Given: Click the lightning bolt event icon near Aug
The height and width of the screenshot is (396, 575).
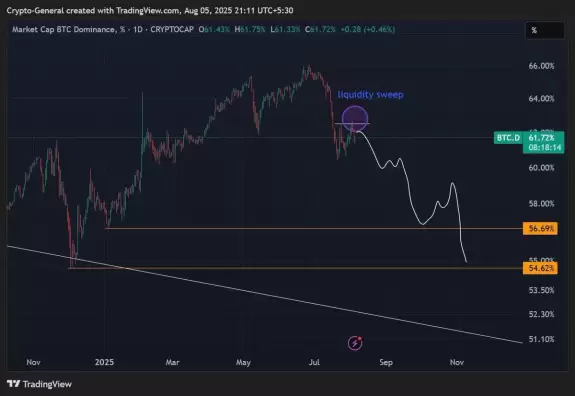Looking at the screenshot, I should click(355, 343).
